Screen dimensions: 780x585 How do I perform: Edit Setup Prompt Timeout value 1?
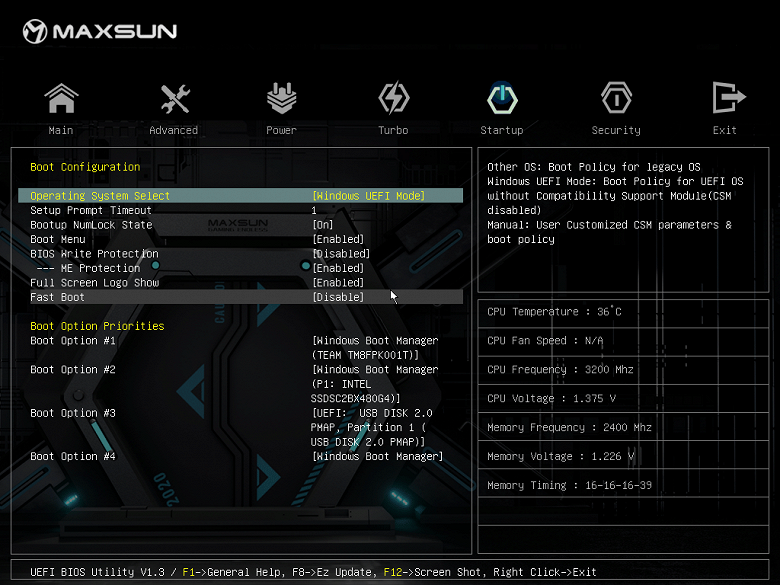pos(314,210)
